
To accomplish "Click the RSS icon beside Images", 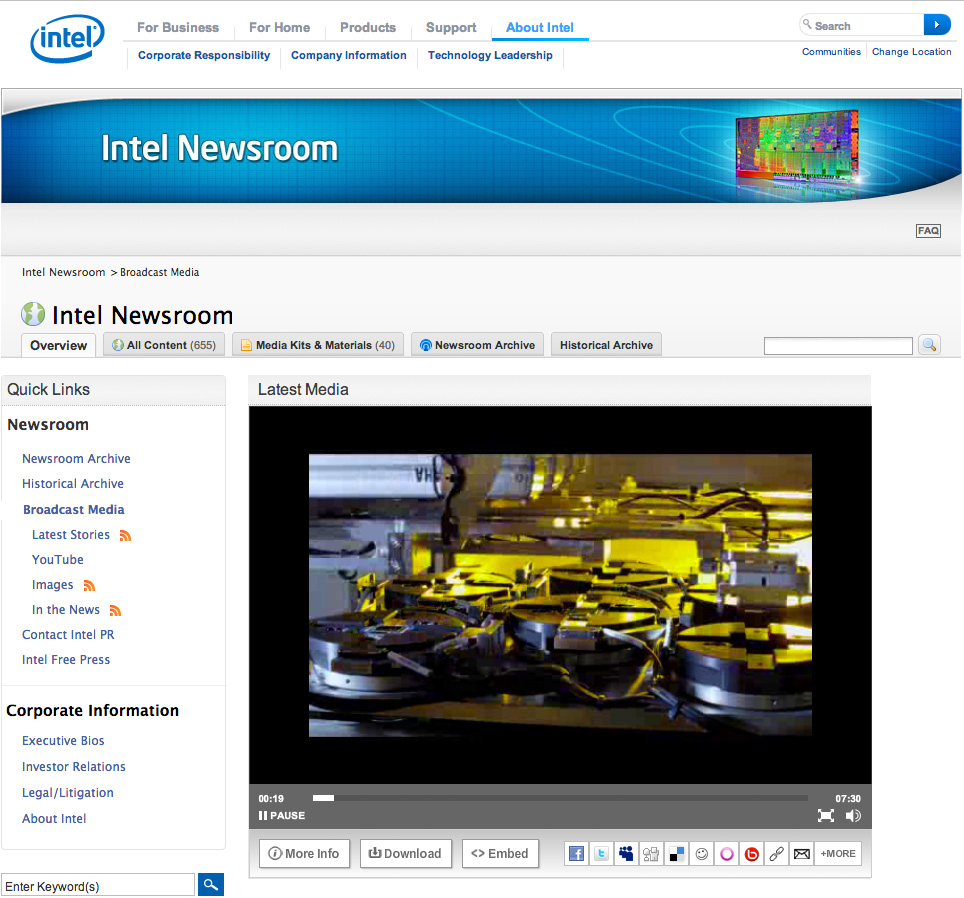I will tap(89, 586).
